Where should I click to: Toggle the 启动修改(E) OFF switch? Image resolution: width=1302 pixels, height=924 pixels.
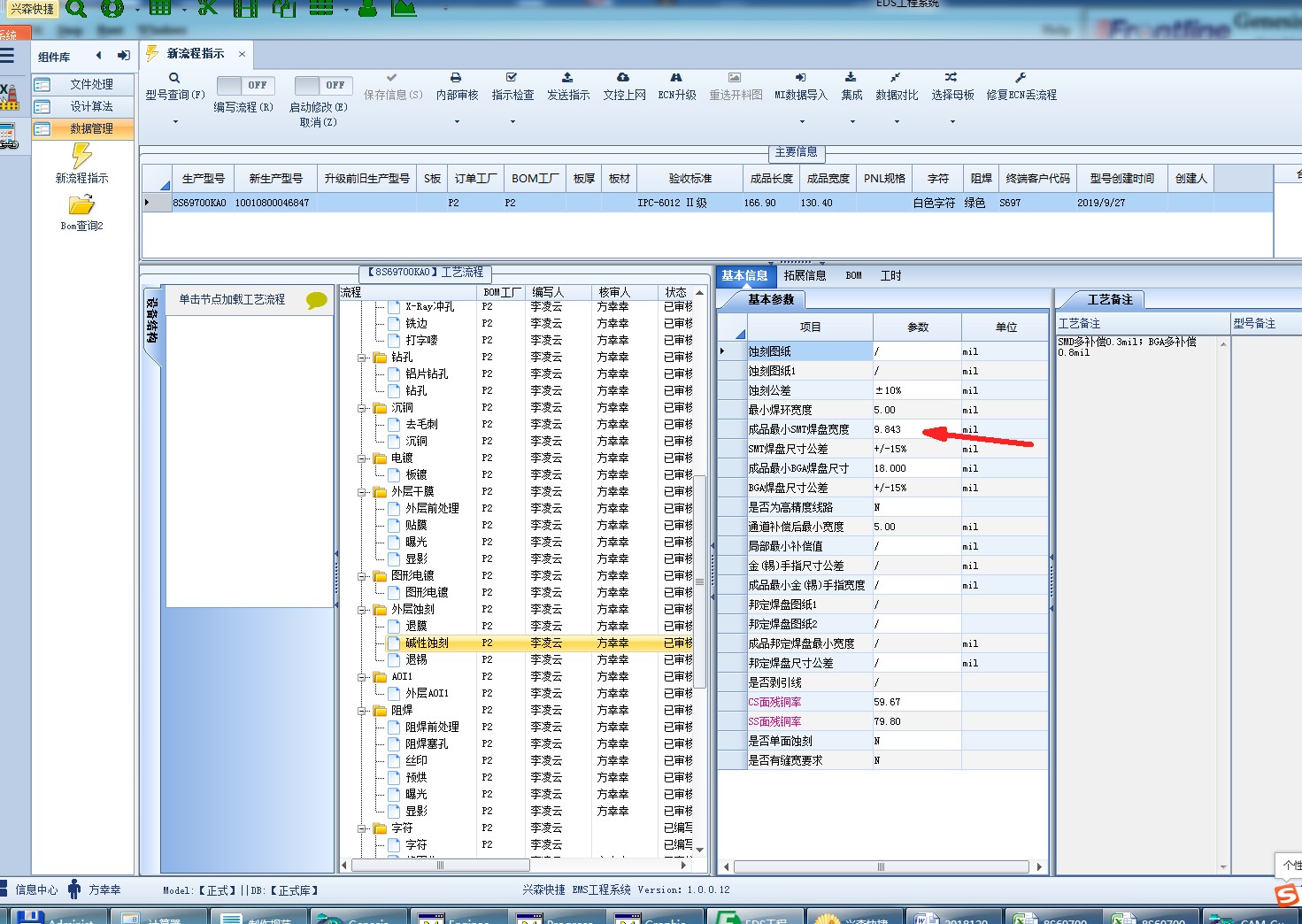point(323,85)
